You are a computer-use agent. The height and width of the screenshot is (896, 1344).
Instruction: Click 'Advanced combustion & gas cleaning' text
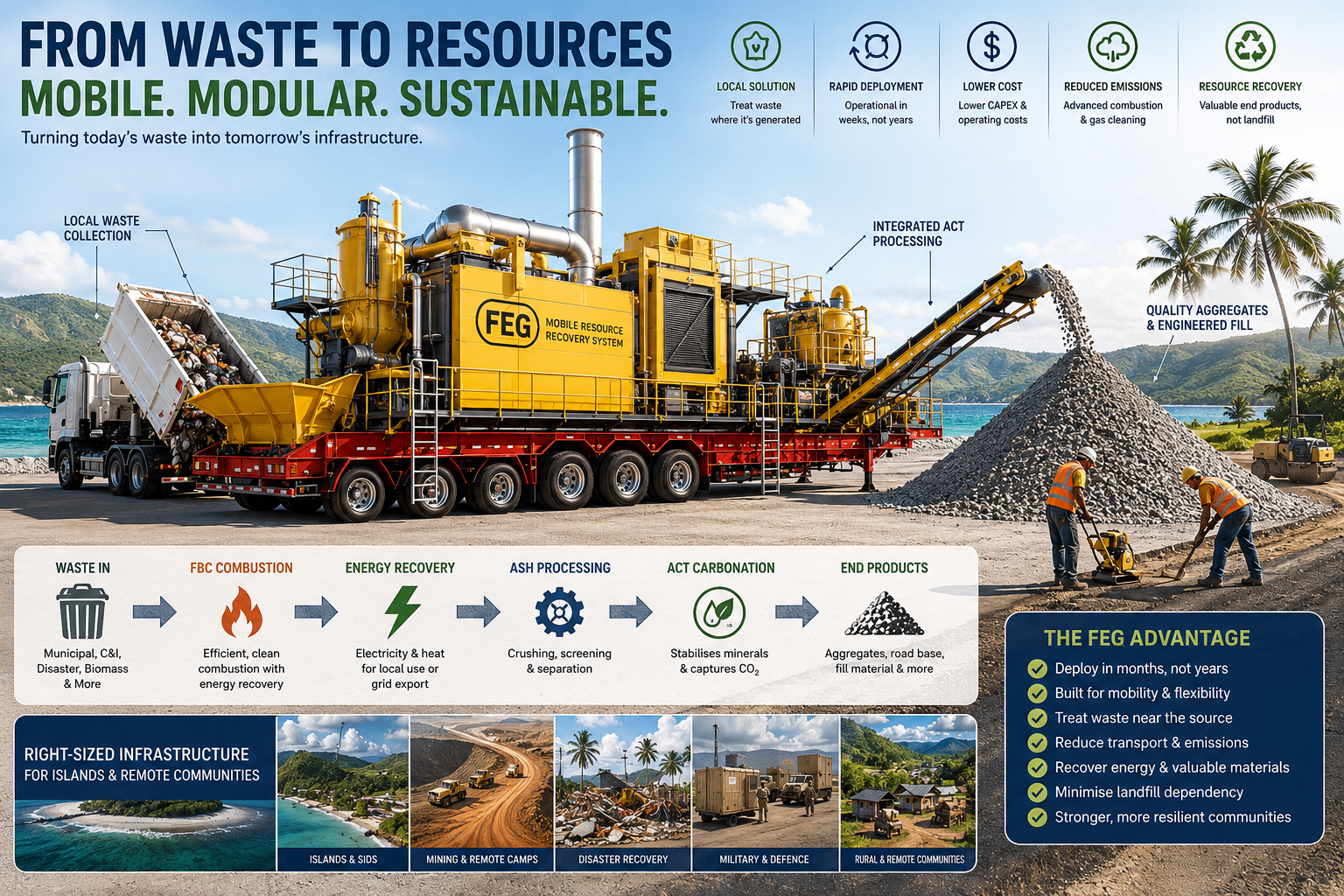point(1113,113)
